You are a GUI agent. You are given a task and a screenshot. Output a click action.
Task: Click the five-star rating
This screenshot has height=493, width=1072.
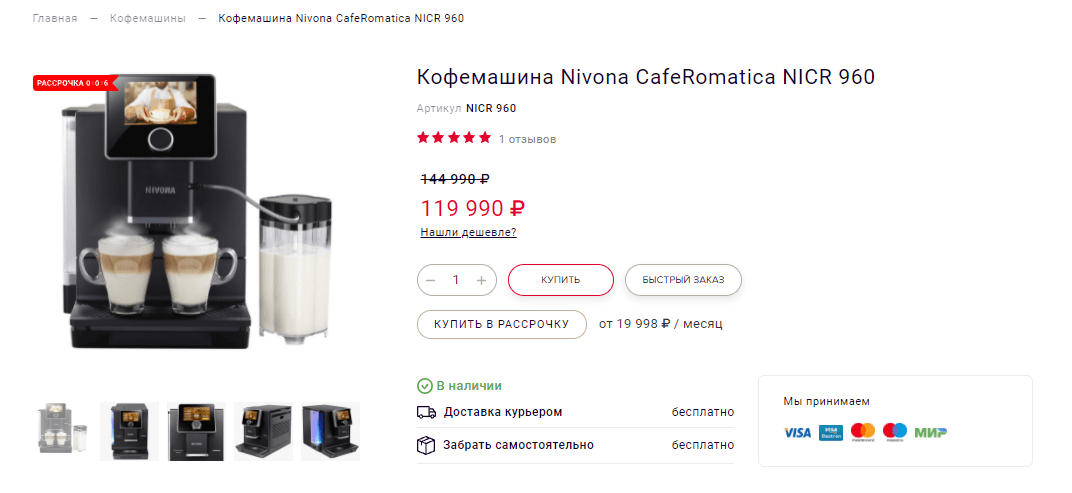[x=454, y=138]
